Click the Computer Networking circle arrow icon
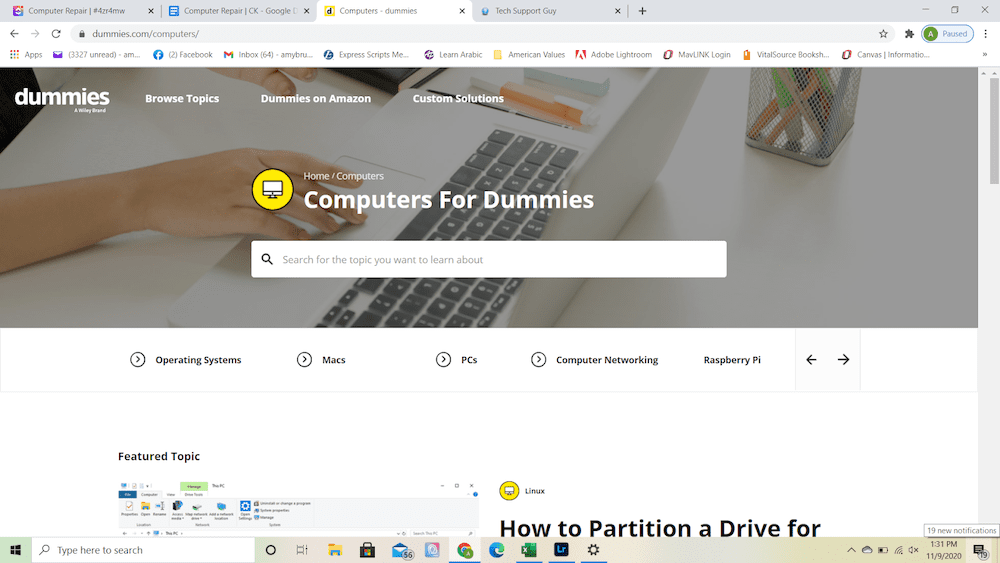1000x563 pixels. 538,360
